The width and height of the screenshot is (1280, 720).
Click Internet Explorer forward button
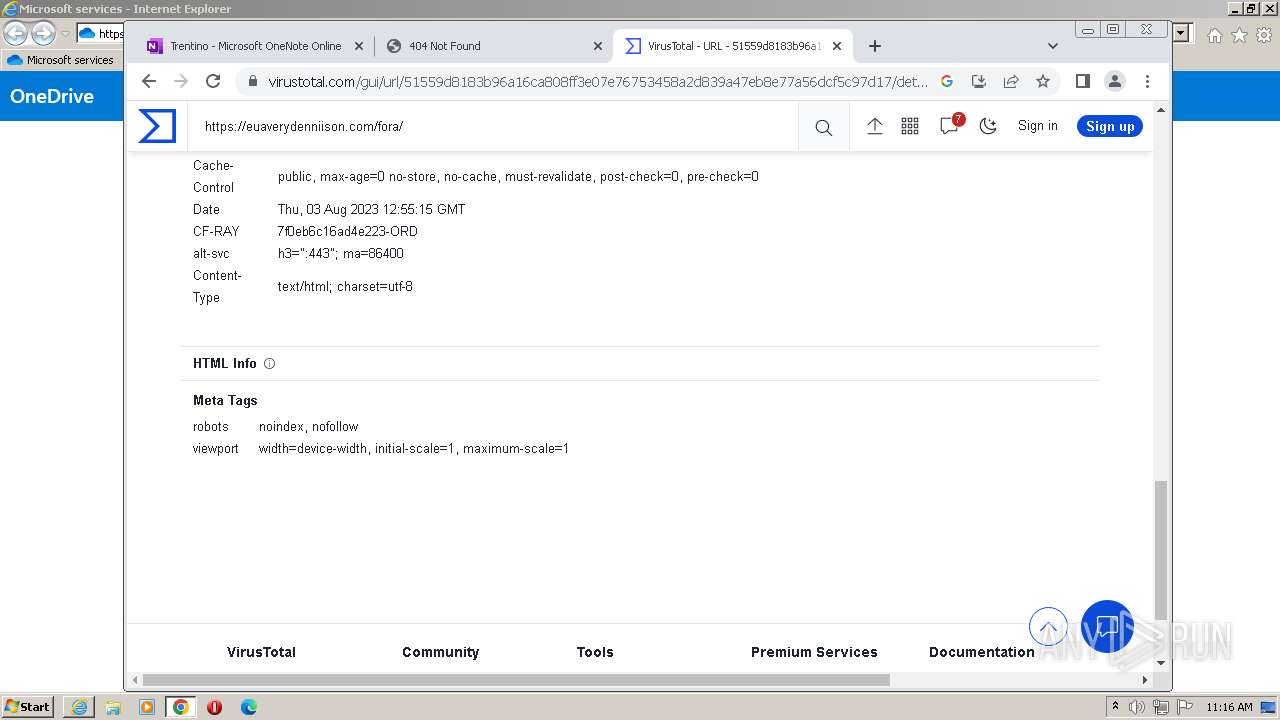(x=43, y=33)
